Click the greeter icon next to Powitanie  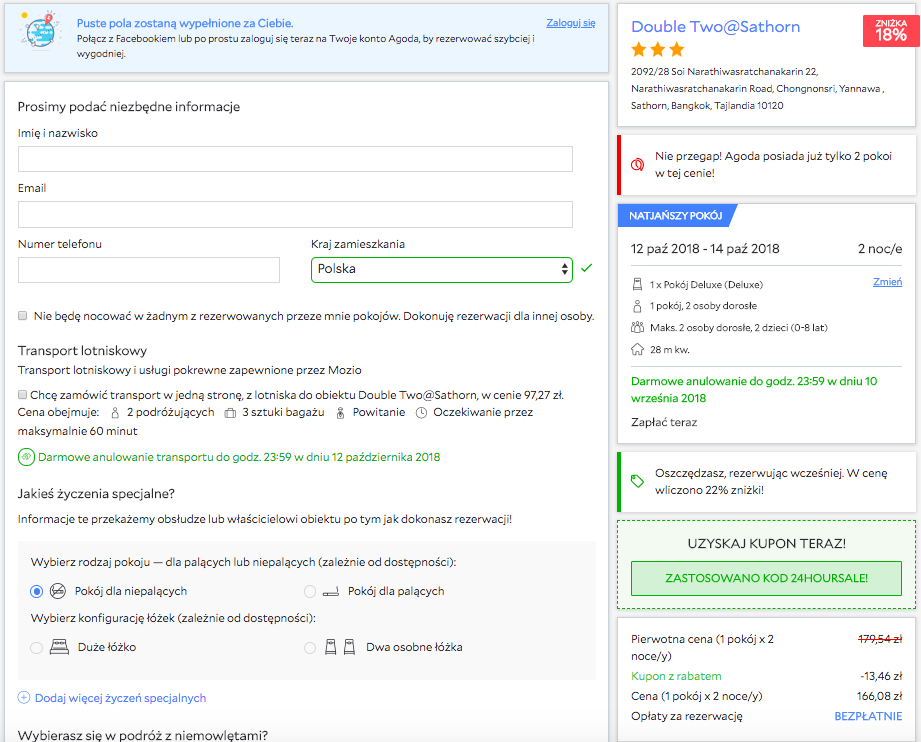point(340,413)
